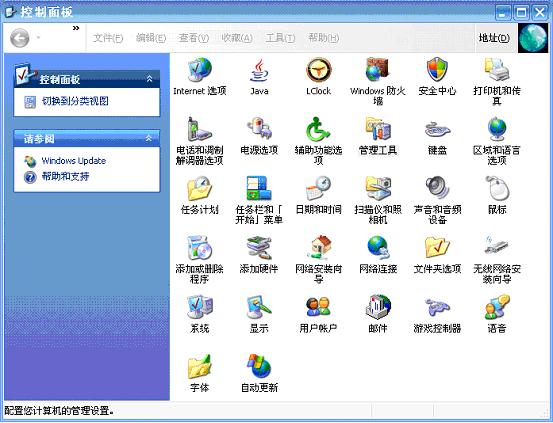Open 任务计划 folder icon
This screenshot has height=423, width=553.
[200, 188]
